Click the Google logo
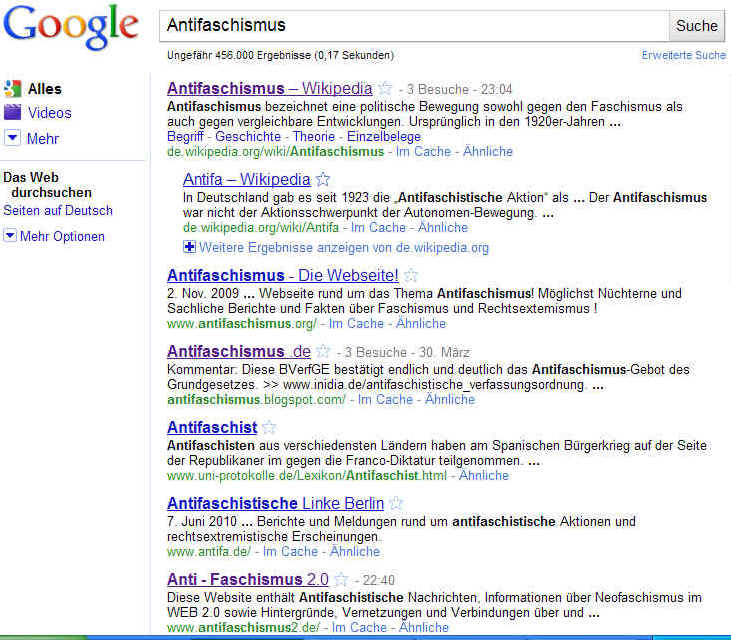 click(x=71, y=27)
